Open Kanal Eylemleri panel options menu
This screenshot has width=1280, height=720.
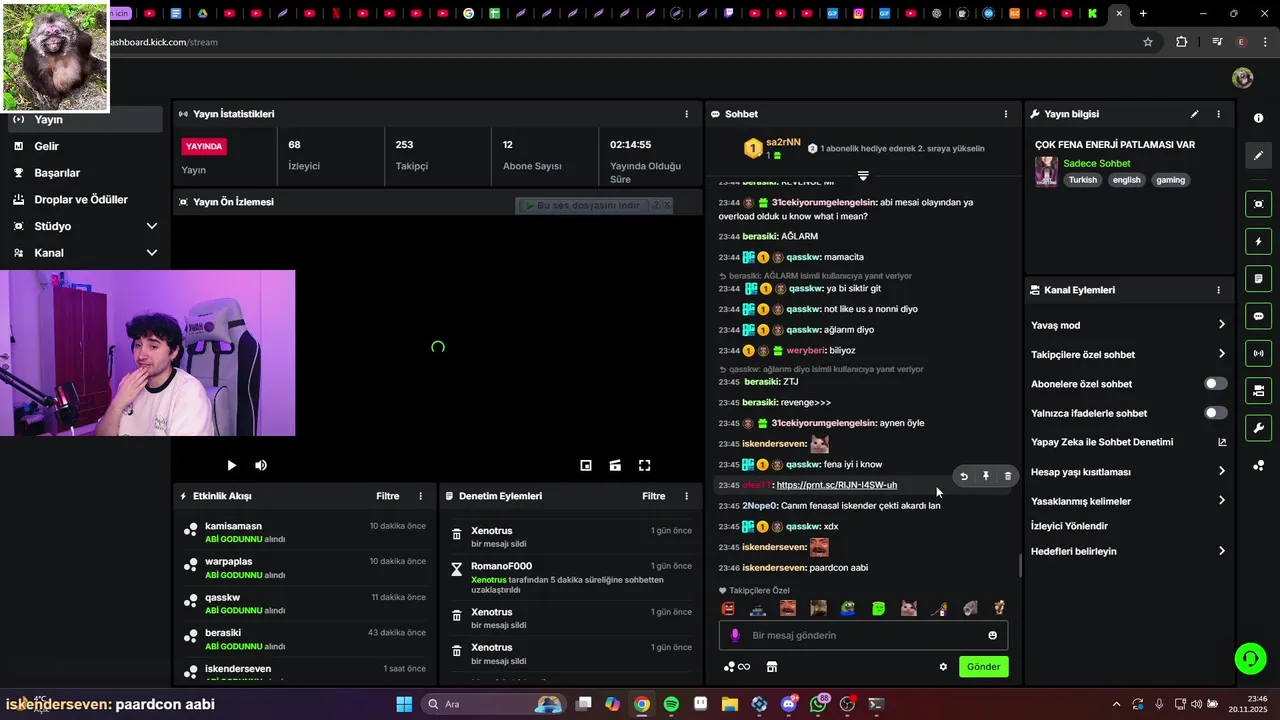(1218, 290)
